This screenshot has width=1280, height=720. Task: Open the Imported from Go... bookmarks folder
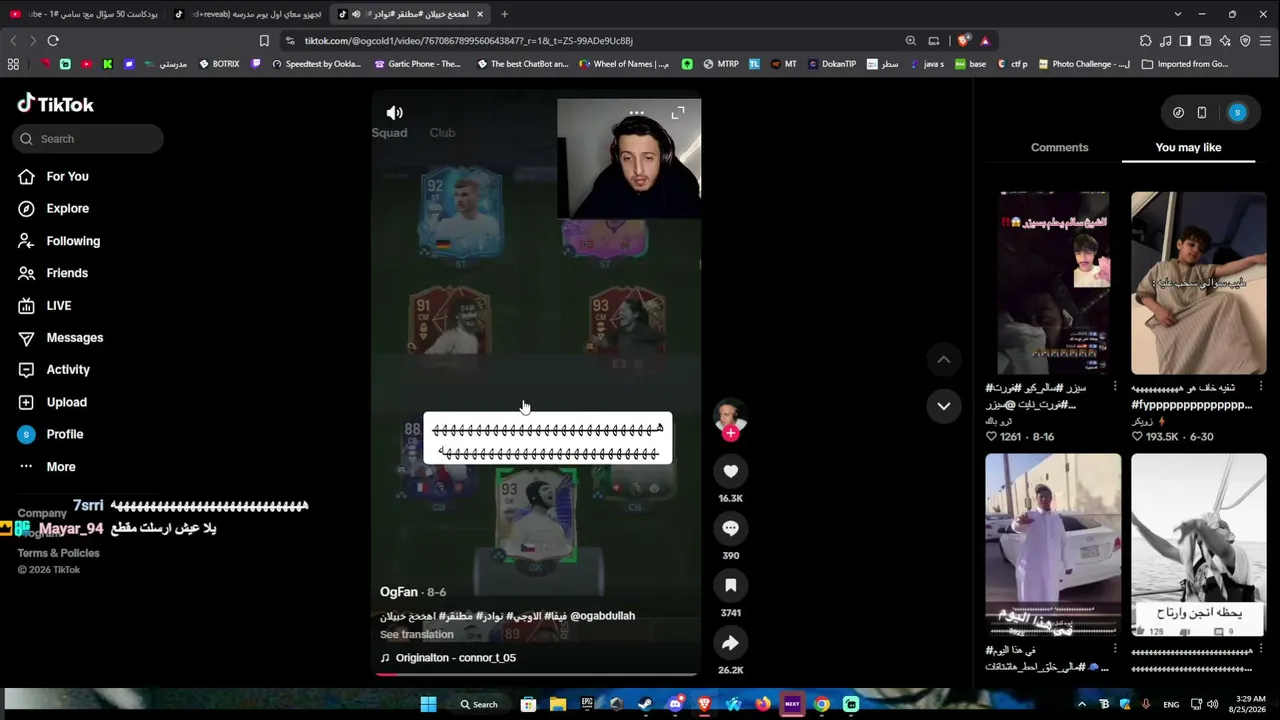tap(1185, 64)
